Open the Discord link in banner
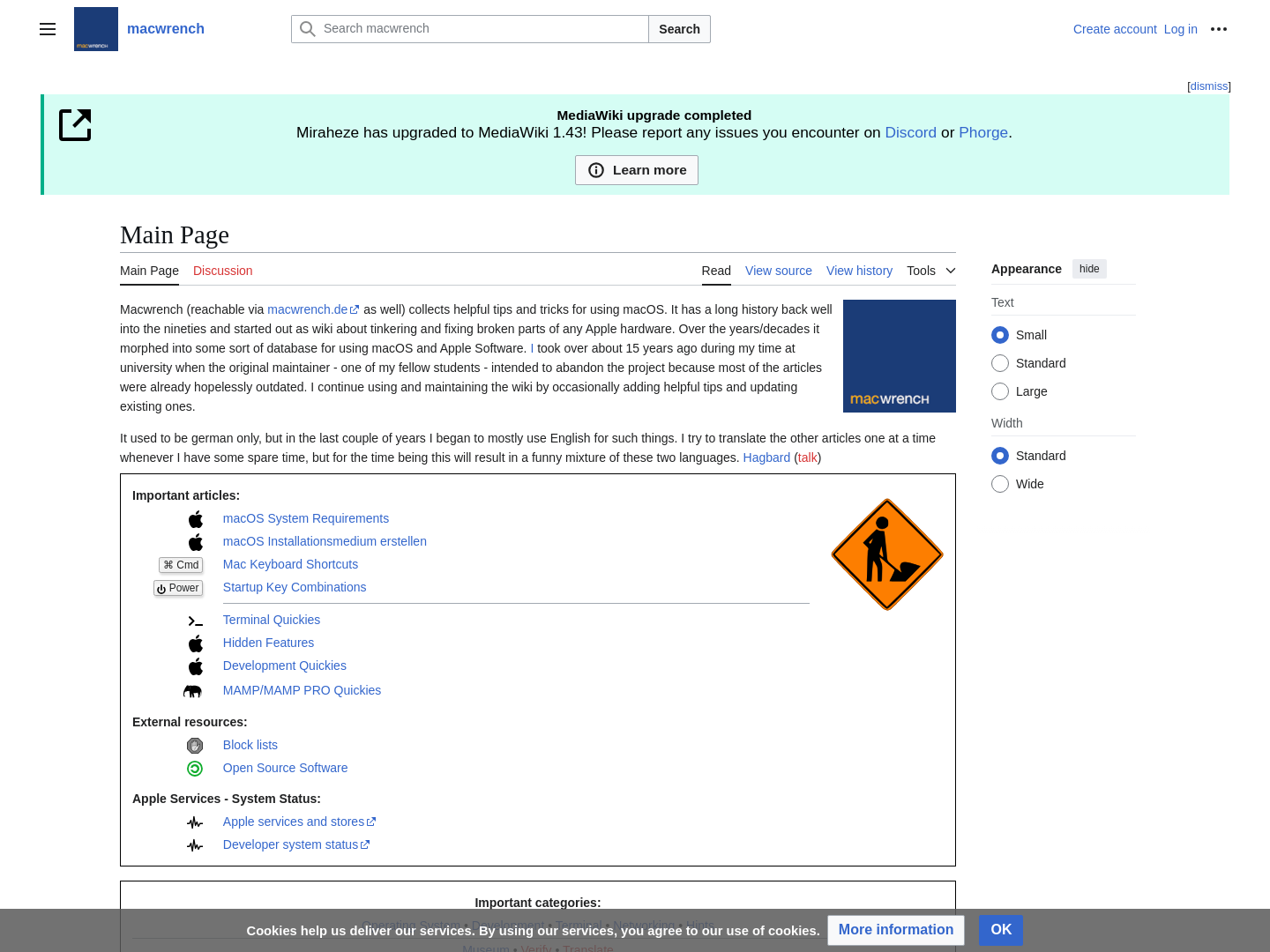Screen dimensions: 1270x952 click(911, 132)
